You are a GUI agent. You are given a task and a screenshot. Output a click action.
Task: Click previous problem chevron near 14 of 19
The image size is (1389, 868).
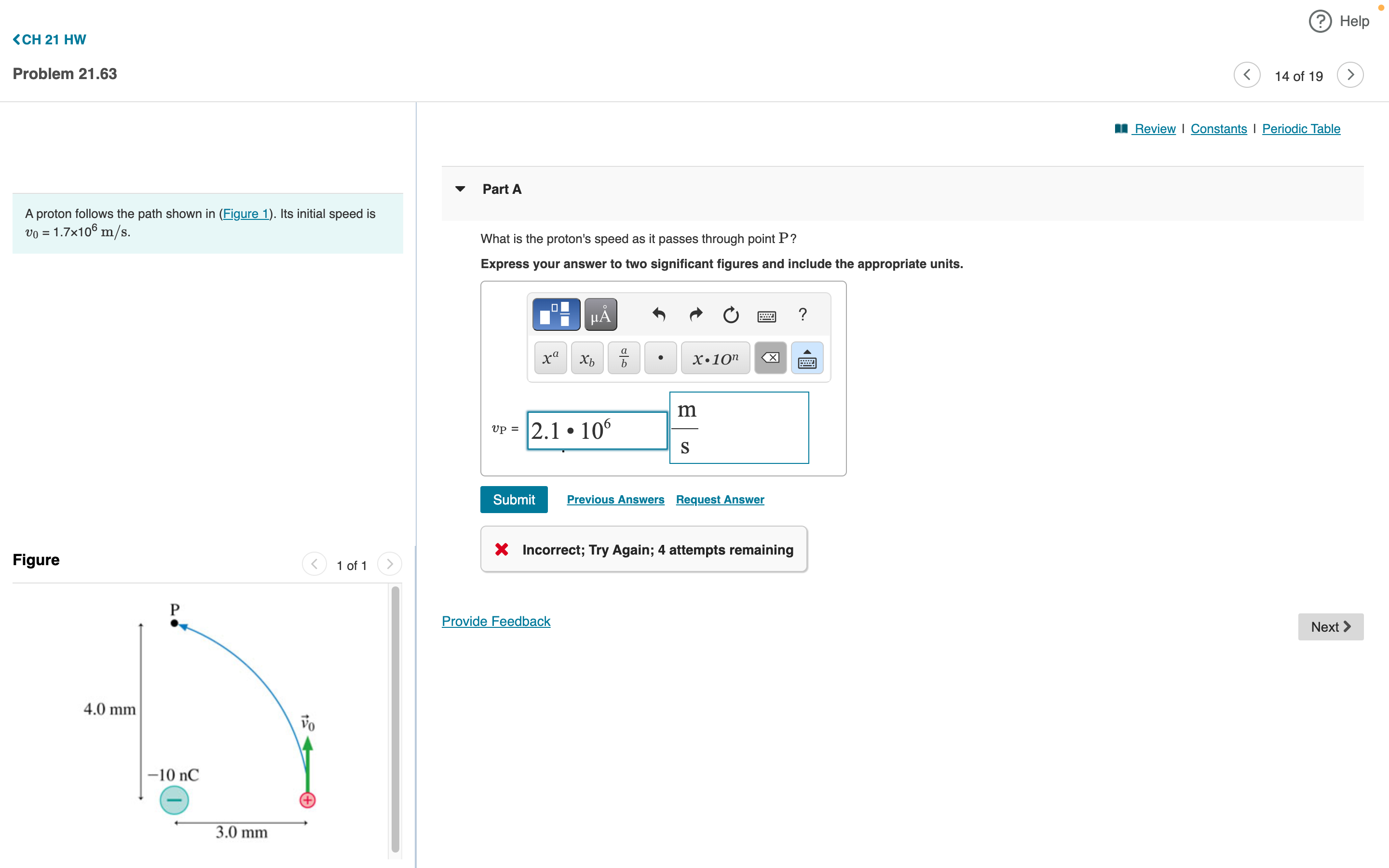point(1247,75)
